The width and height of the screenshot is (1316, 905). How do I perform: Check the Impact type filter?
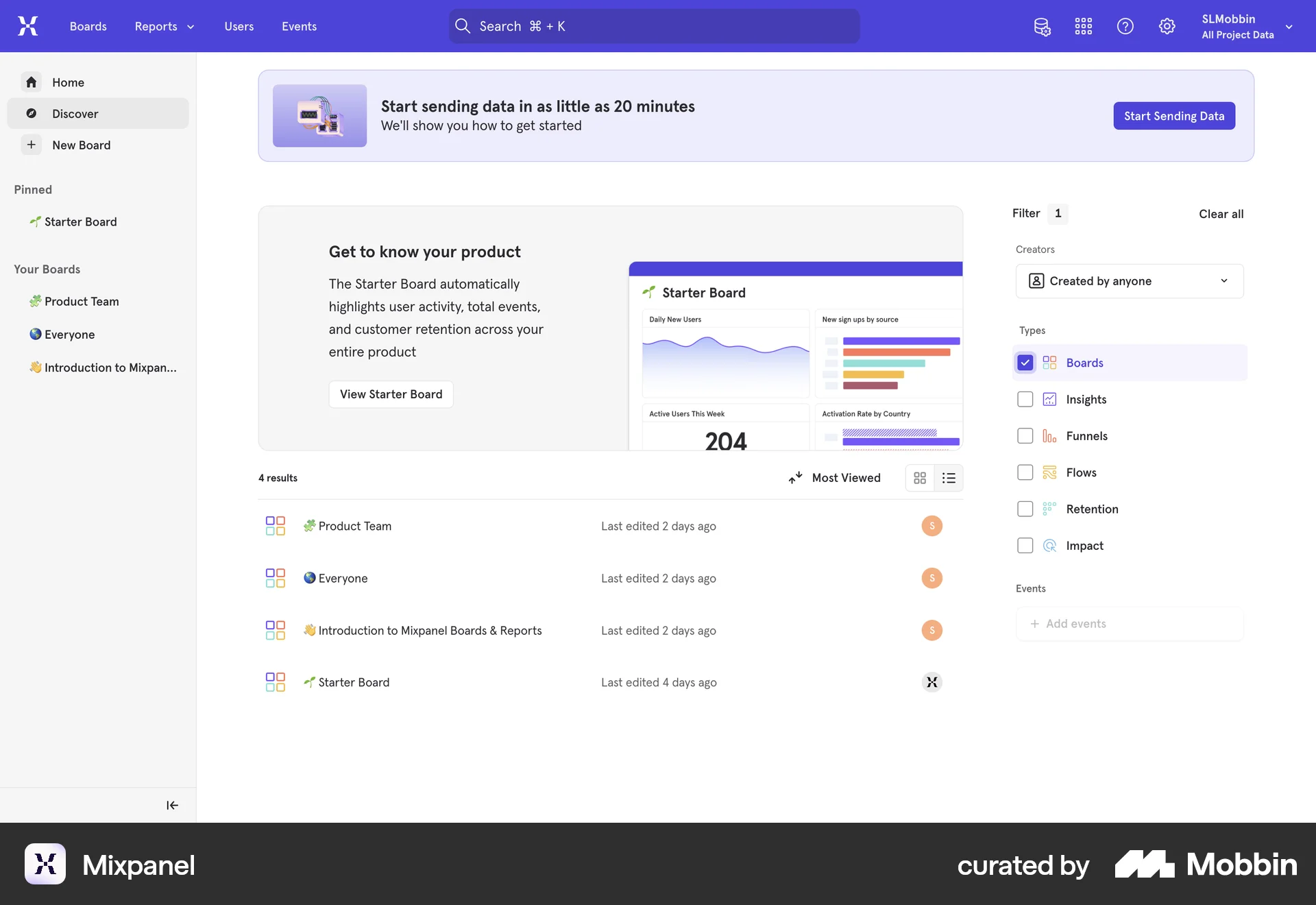click(x=1025, y=546)
